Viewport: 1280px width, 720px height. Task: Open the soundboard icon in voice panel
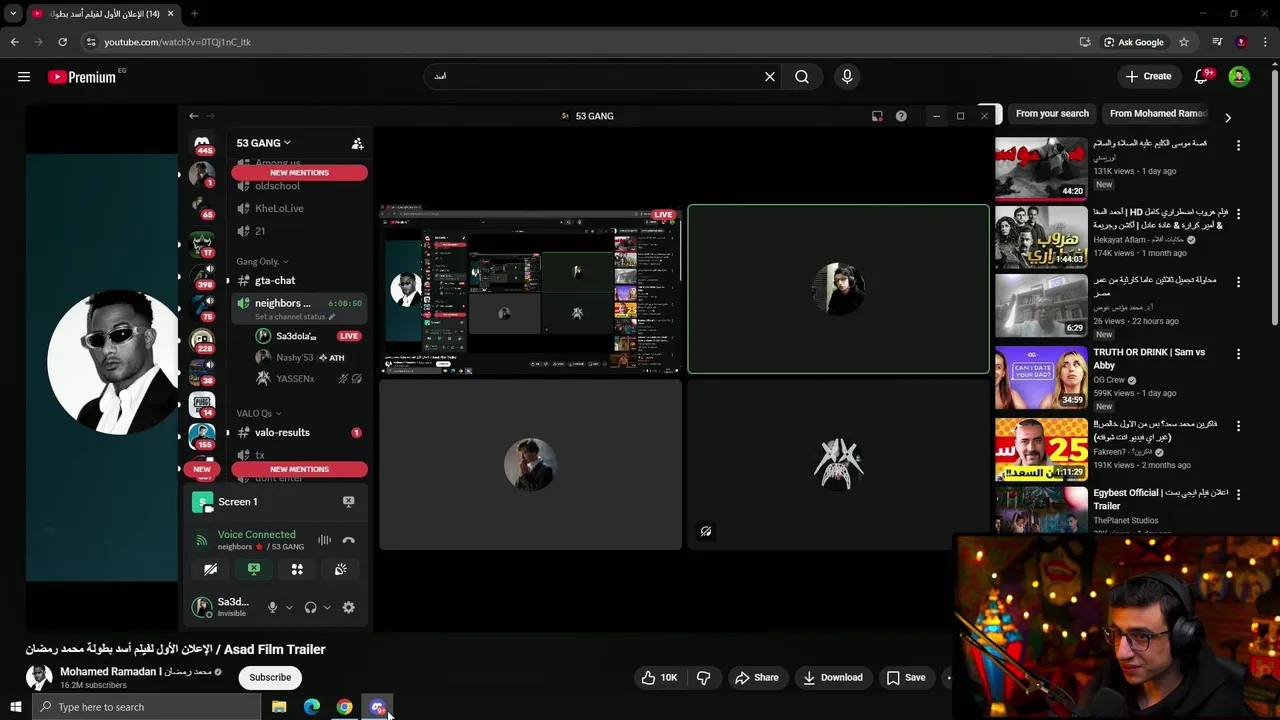340,569
